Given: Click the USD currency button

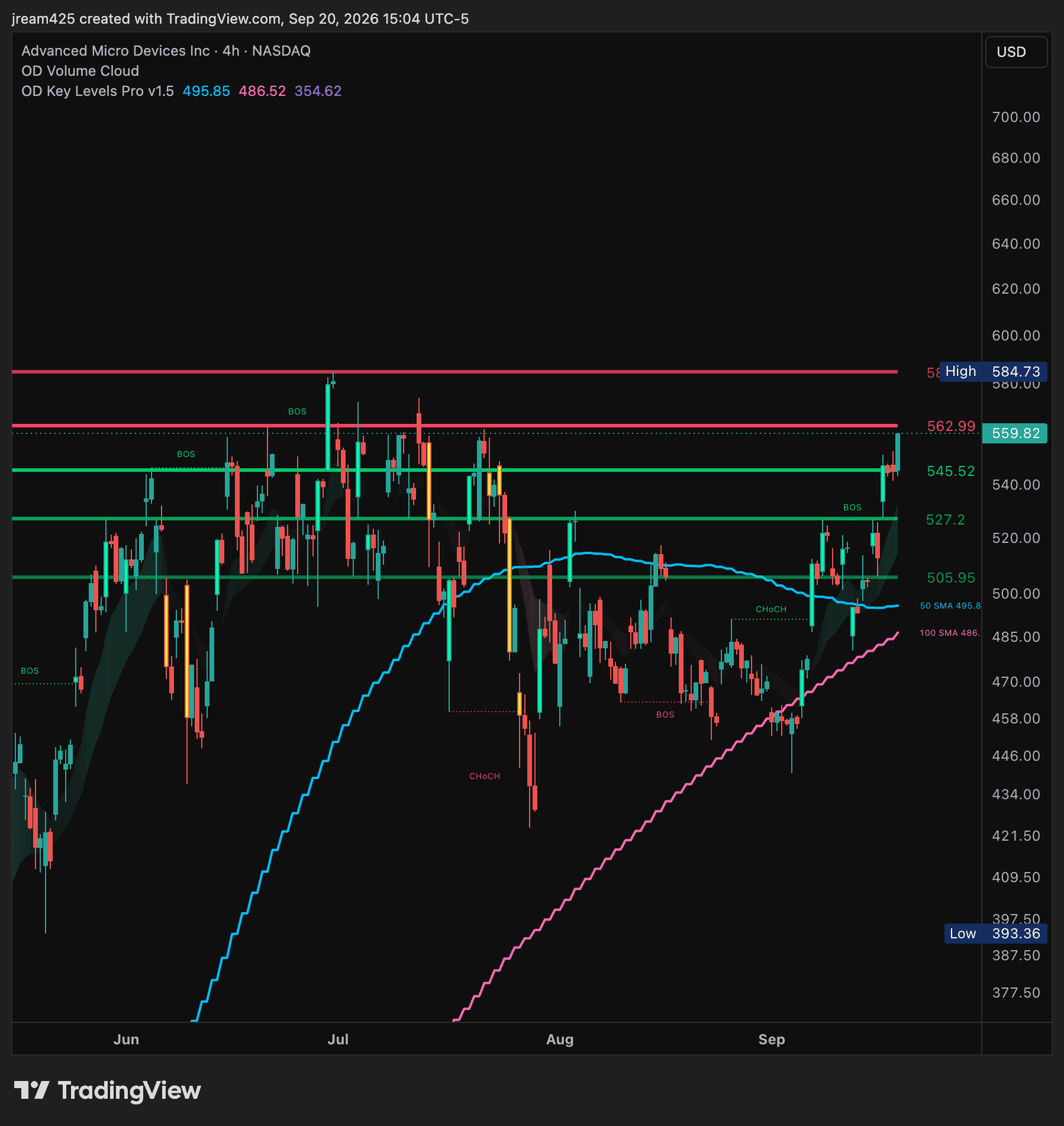Looking at the screenshot, I should click(1016, 52).
